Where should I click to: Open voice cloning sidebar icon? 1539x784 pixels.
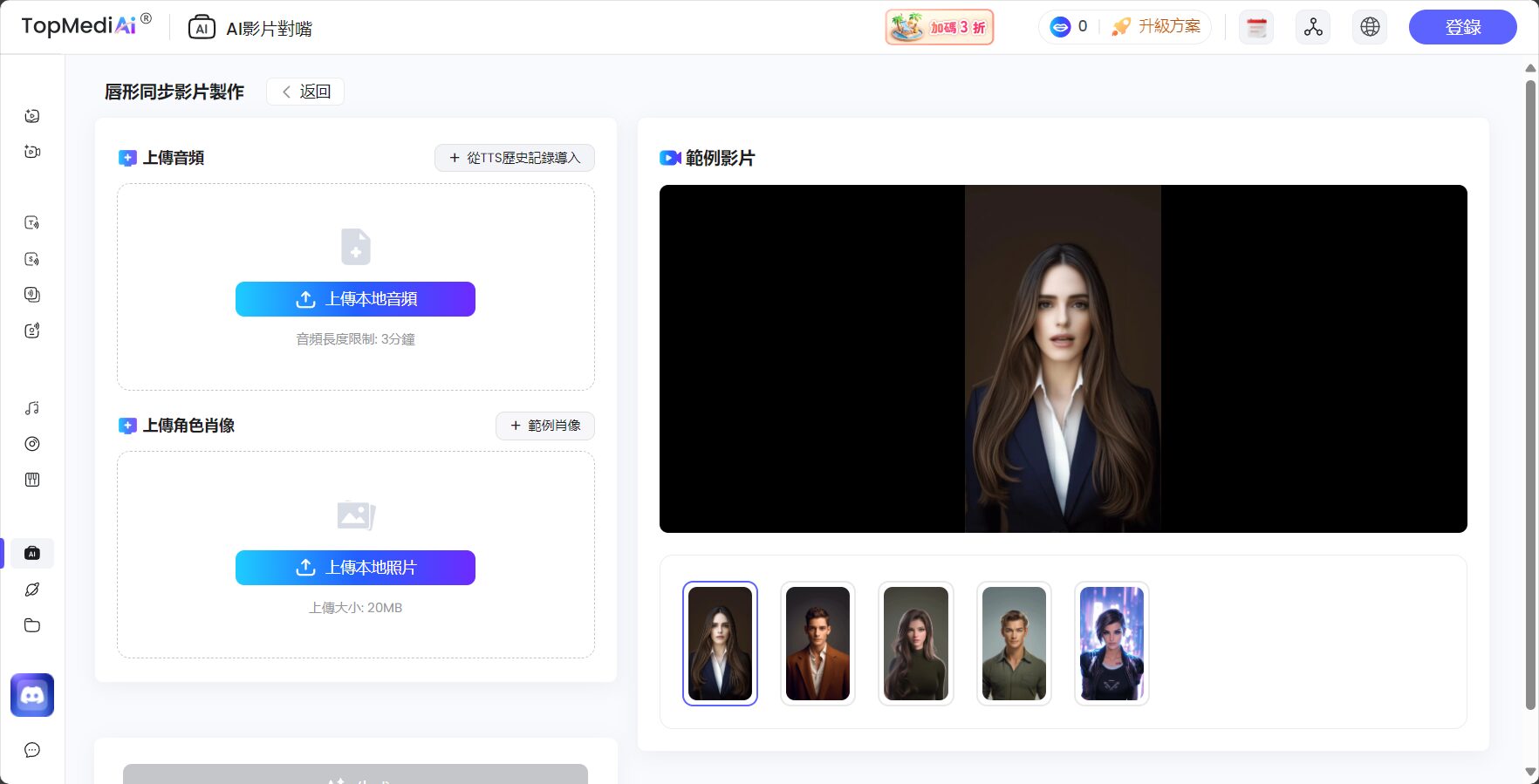[x=32, y=295]
